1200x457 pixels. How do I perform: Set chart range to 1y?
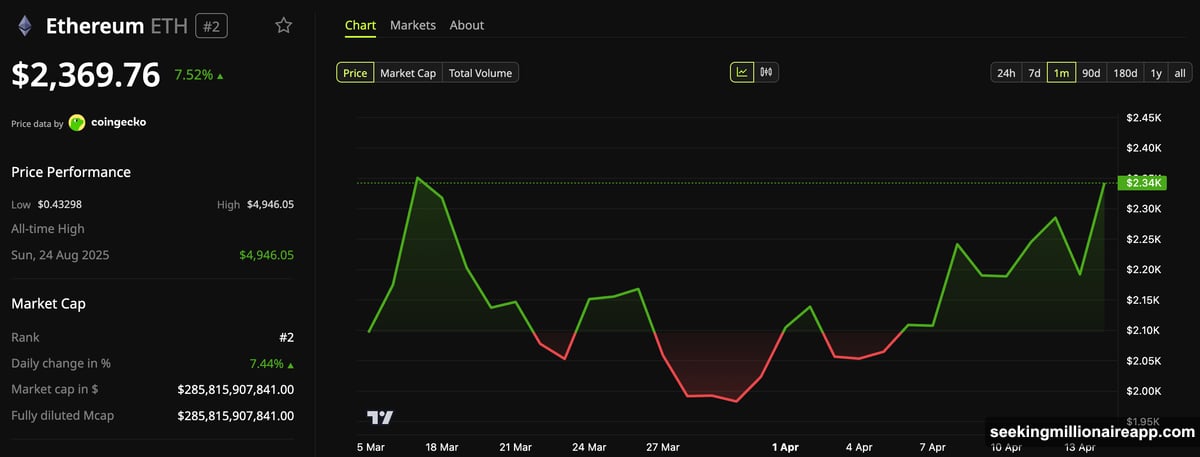point(1156,73)
